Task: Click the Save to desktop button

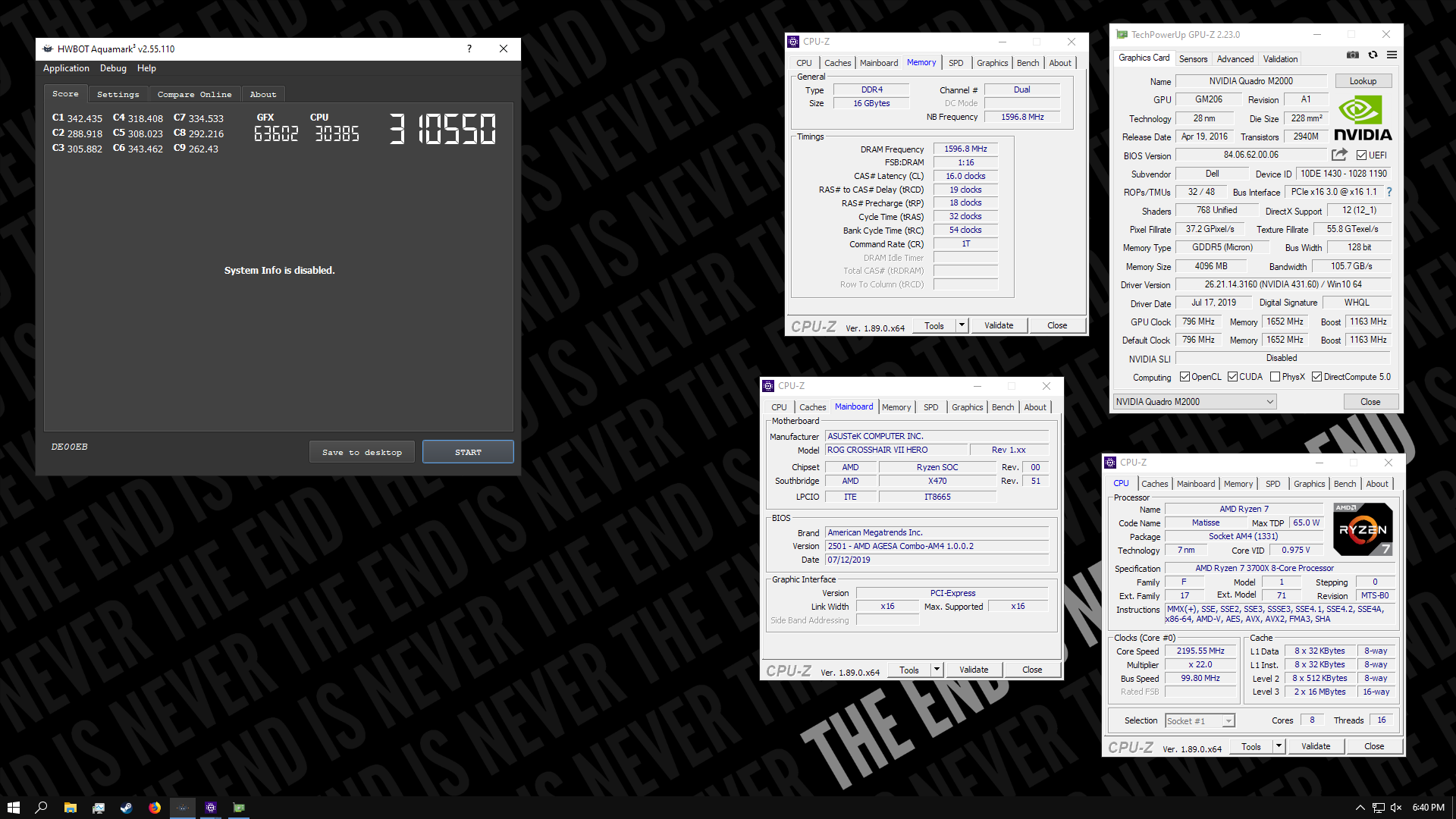Action: (362, 452)
